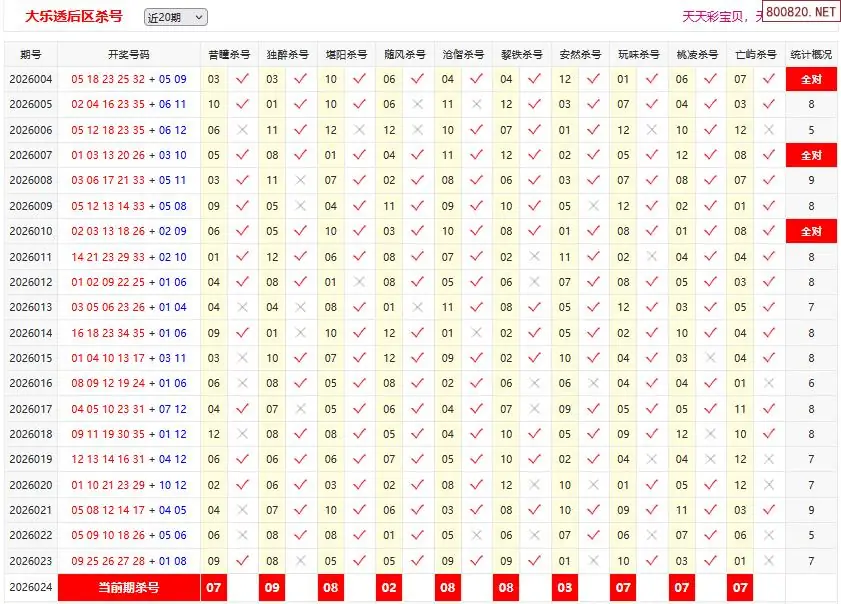This screenshot has width=841, height=604.
Task: Open the 近20期 period dropdown
Action: [x=175, y=17]
